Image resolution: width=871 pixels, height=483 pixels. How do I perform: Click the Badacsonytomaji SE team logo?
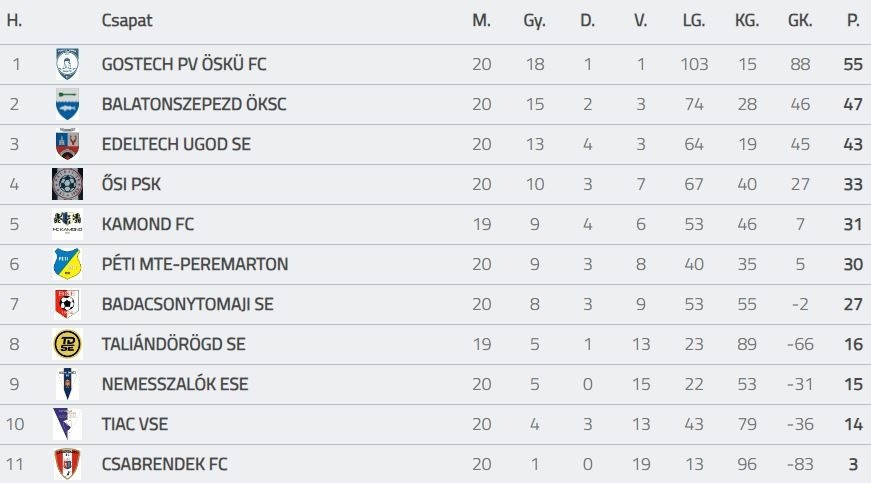(67, 305)
